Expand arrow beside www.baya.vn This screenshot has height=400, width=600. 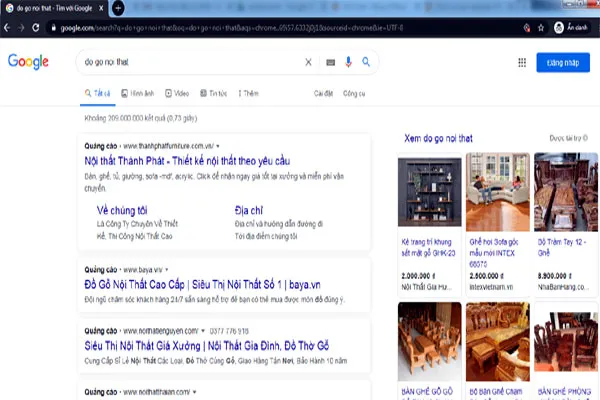pos(166,270)
